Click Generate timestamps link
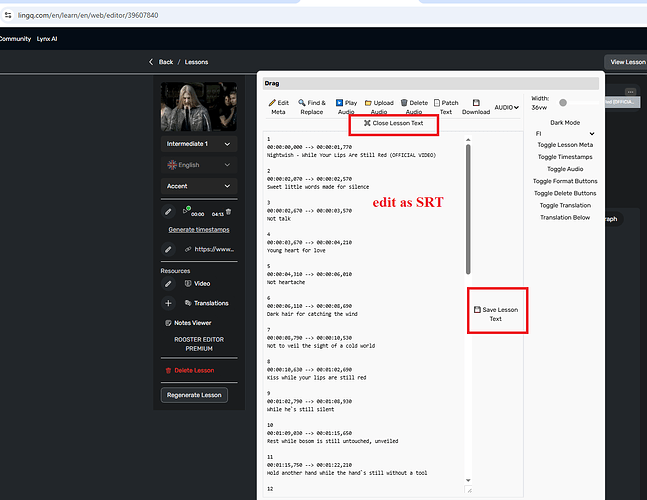Screen dimensions: 647x500 click(199, 229)
